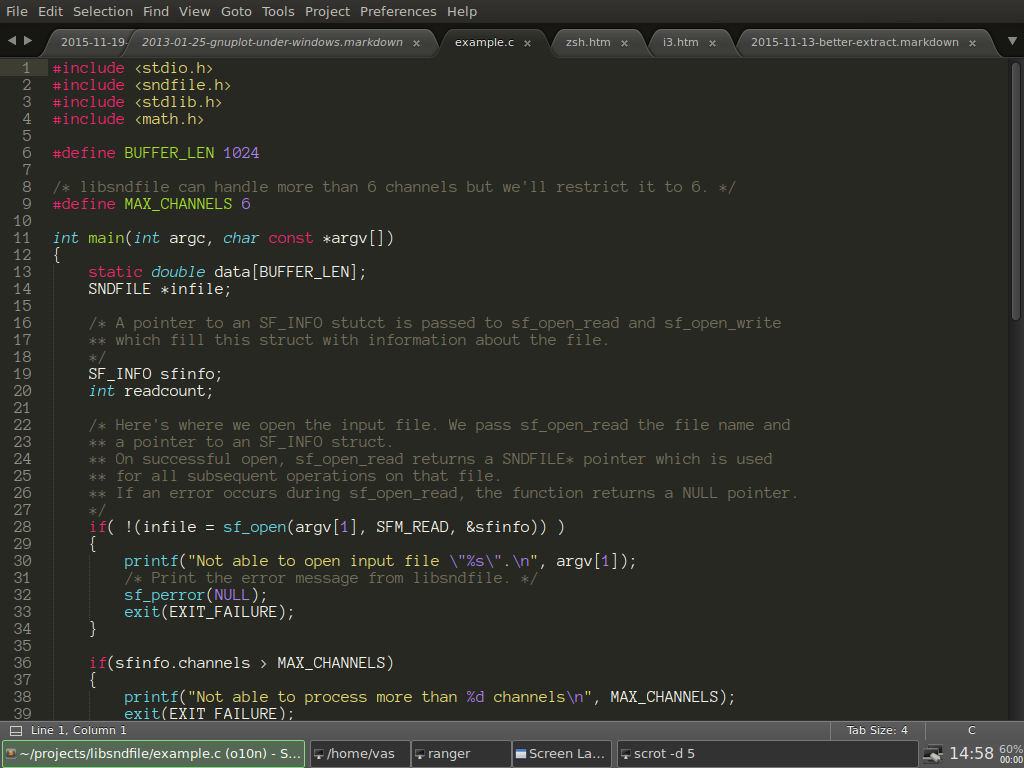Change syntax via the C language selector
The width and height of the screenshot is (1024, 768).
pos(971,731)
